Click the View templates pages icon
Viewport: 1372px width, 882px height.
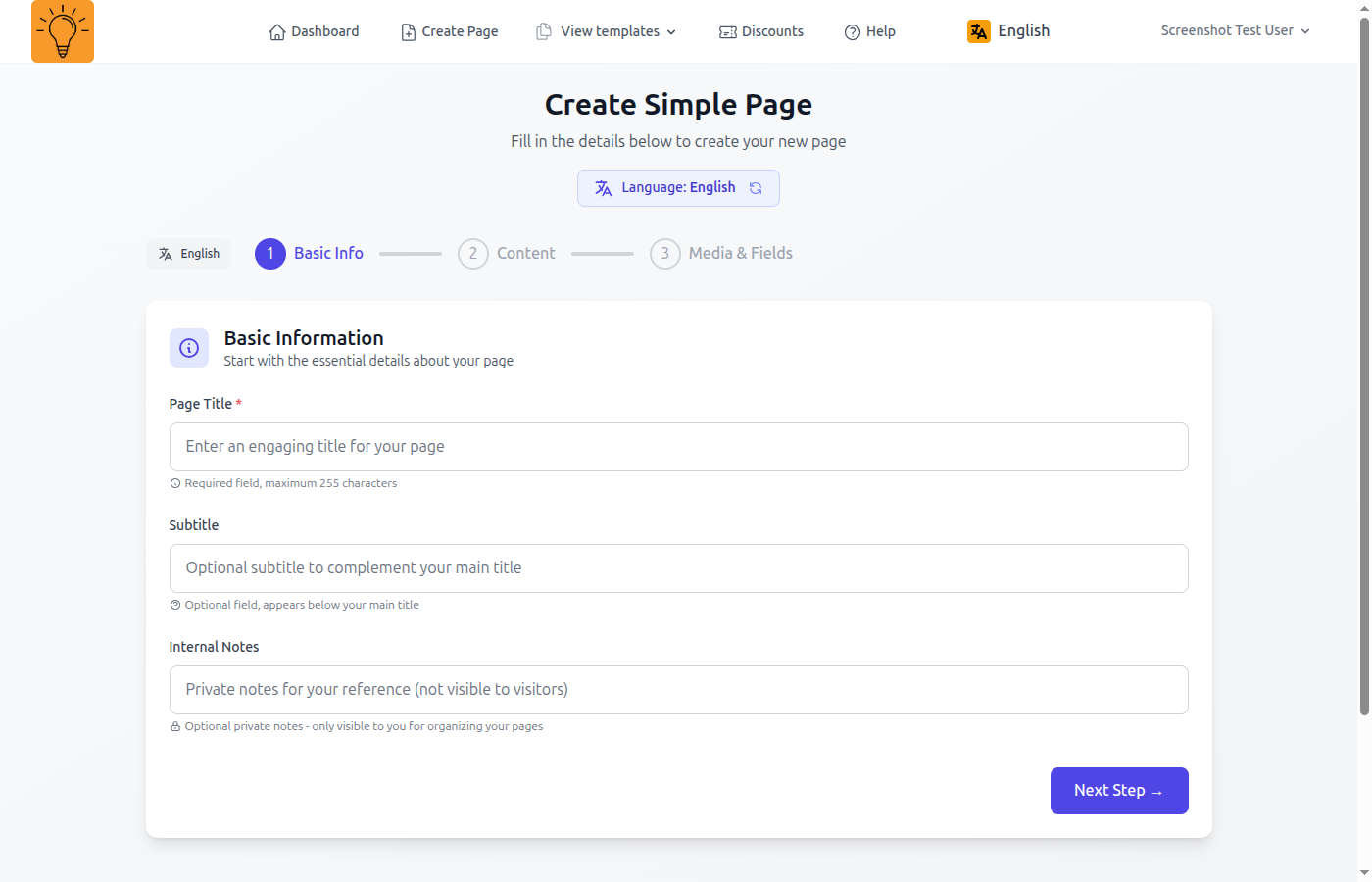pyautogui.click(x=544, y=31)
